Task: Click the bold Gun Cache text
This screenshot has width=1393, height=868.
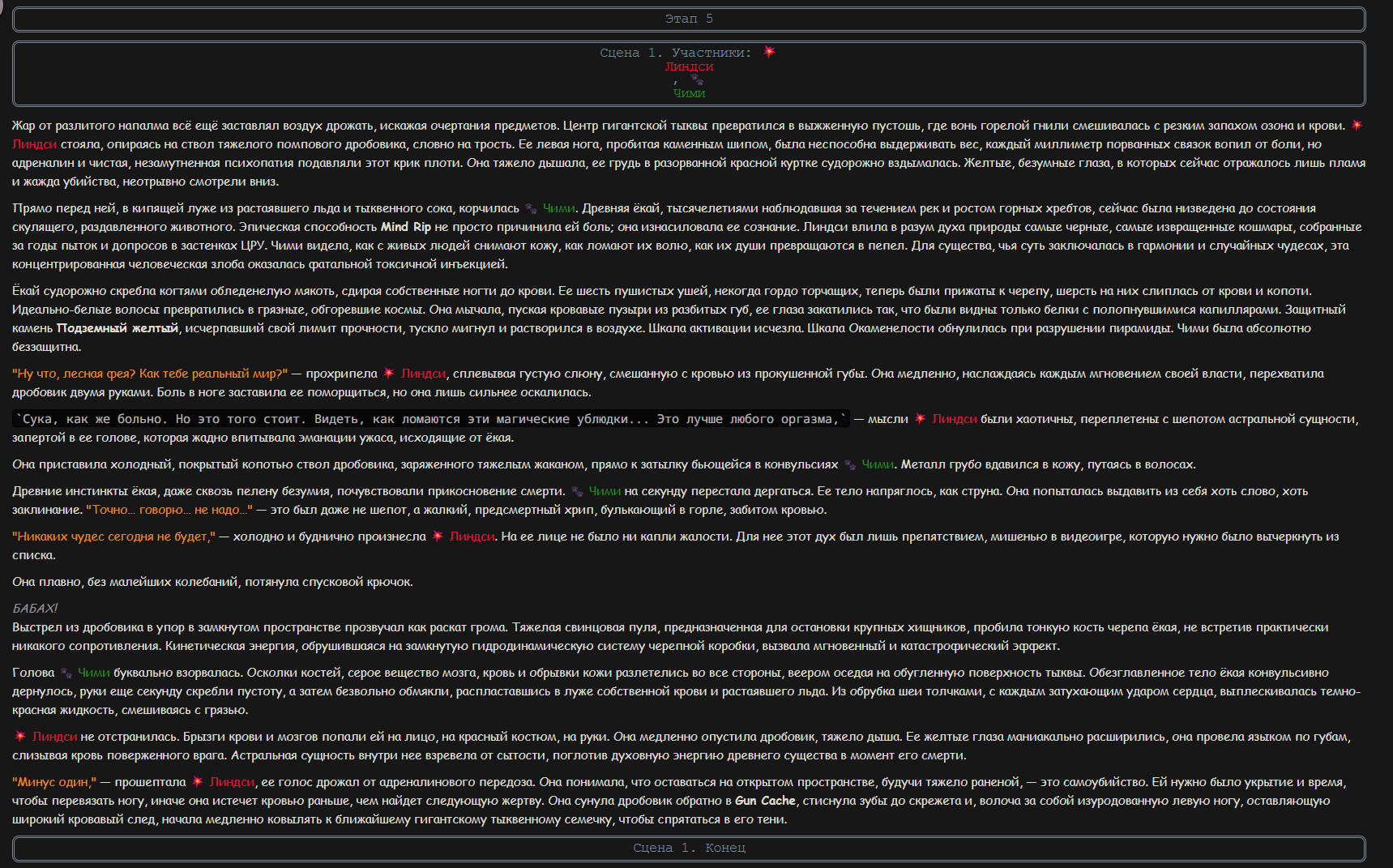Action: [765, 801]
